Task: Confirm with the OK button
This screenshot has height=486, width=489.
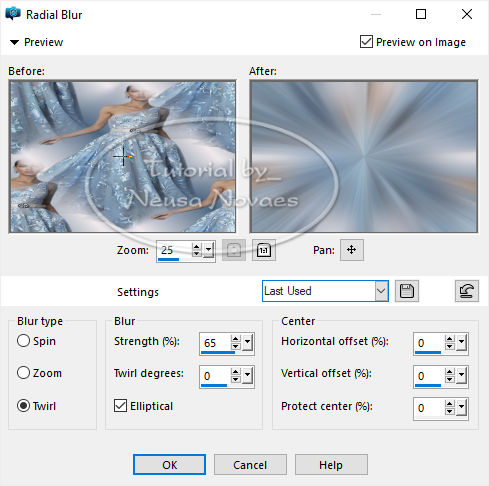Action: 169,465
